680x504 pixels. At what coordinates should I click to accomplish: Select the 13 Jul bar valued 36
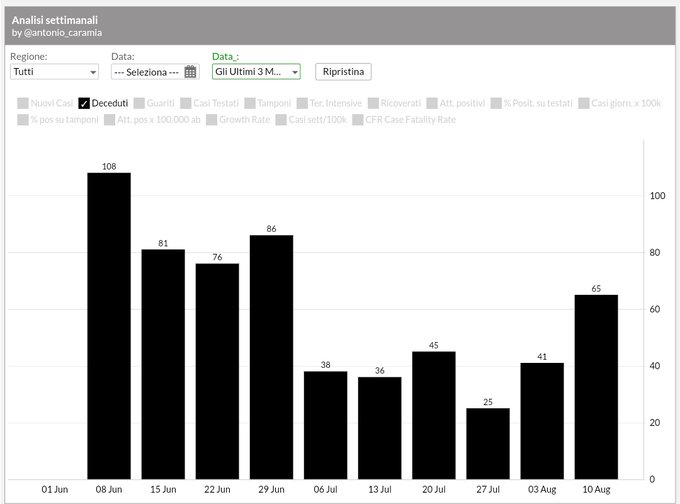pos(379,428)
